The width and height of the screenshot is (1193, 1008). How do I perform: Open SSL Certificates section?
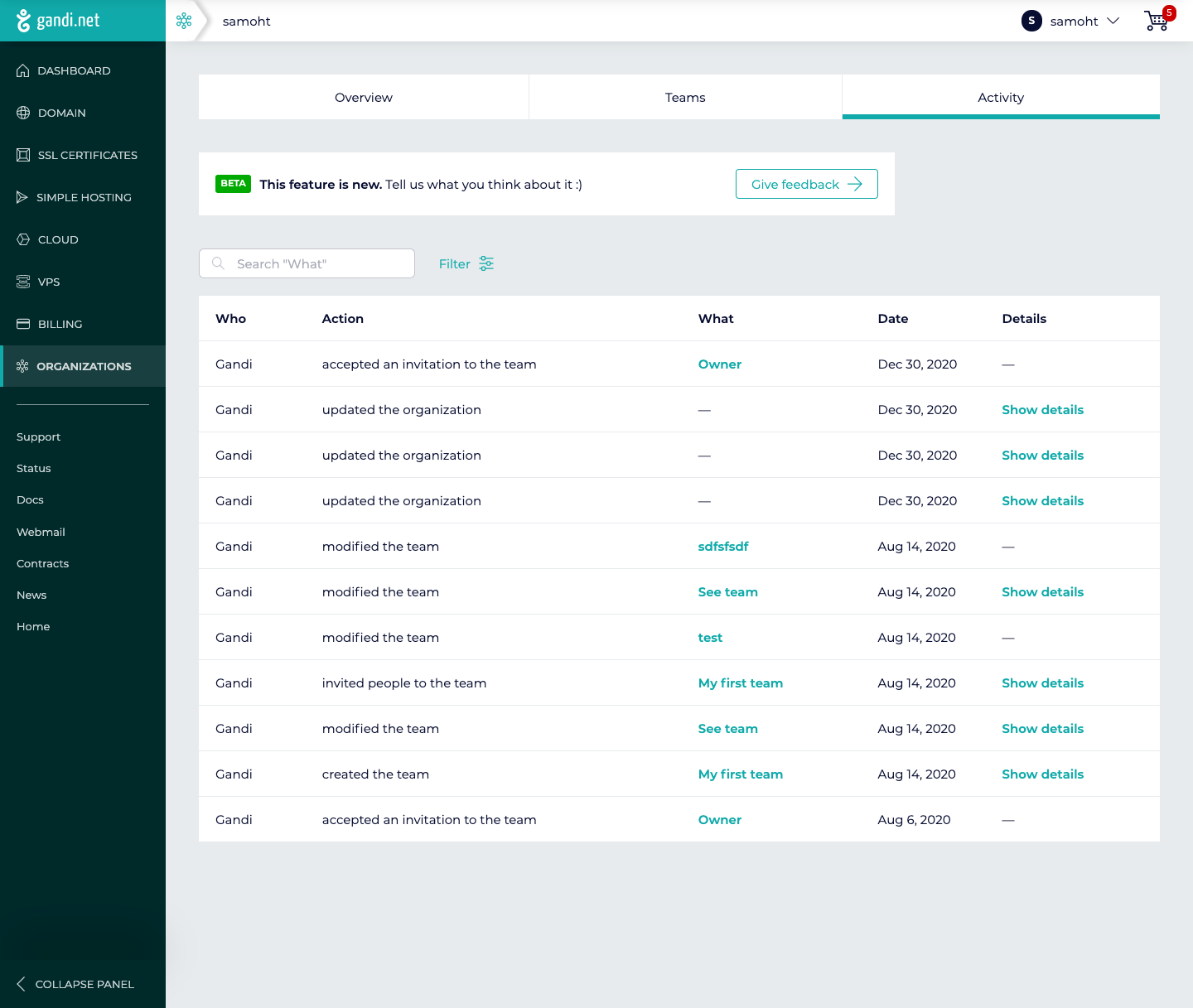click(87, 155)
